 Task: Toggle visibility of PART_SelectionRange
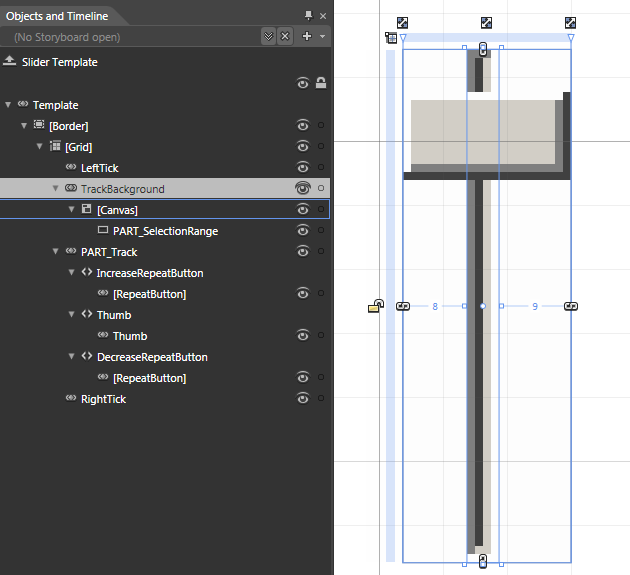(x=302, y=231)
